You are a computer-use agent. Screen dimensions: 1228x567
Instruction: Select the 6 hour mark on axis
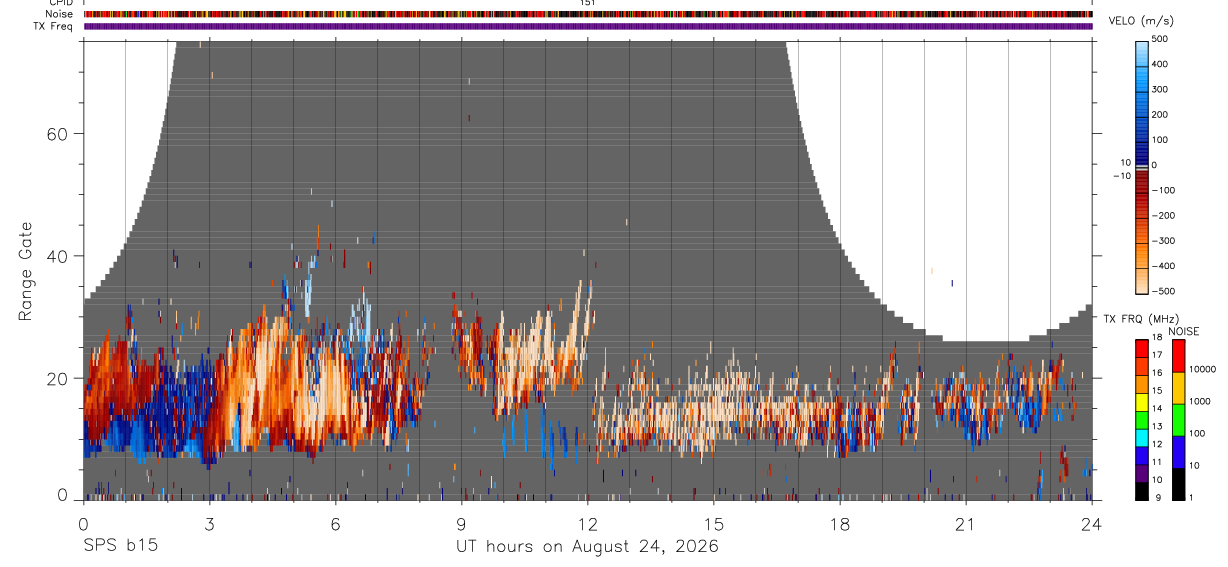click(x=335, y=525)
